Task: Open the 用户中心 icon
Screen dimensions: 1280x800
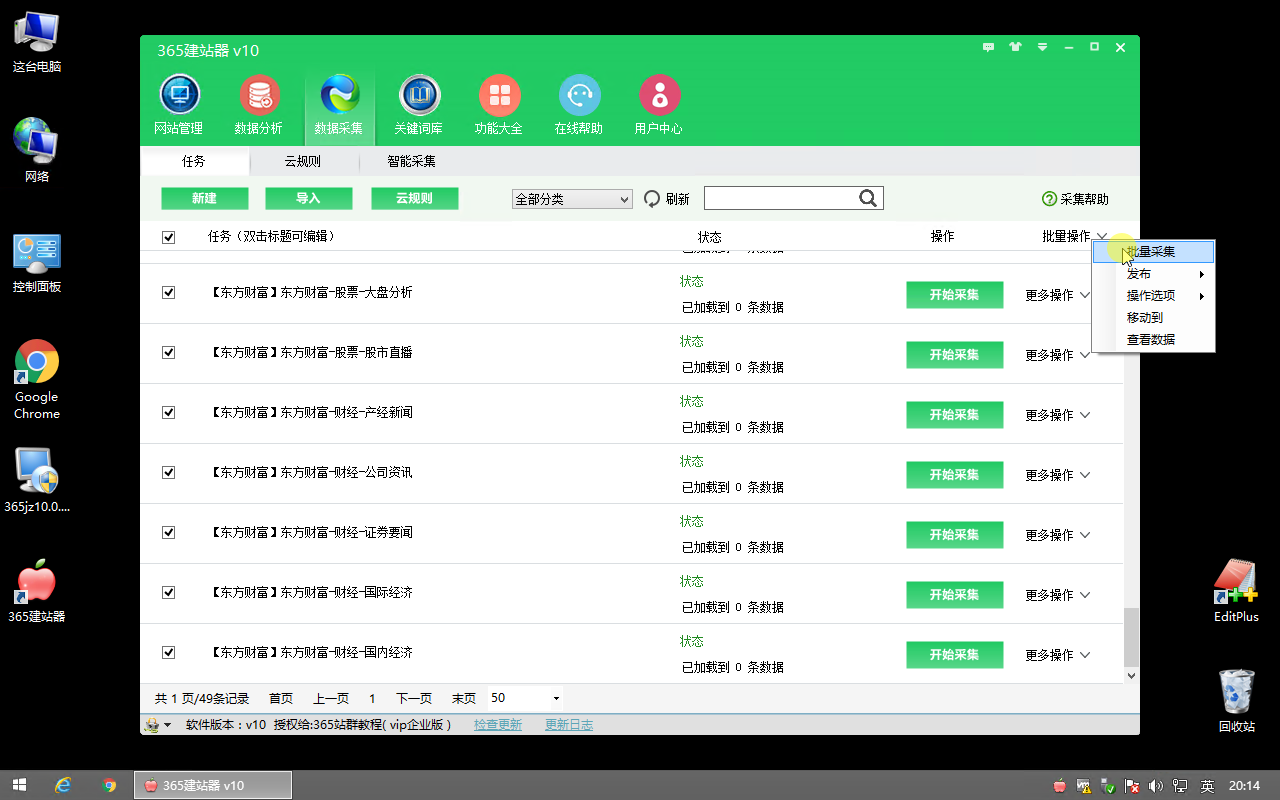Action: (x=659, y=96)
